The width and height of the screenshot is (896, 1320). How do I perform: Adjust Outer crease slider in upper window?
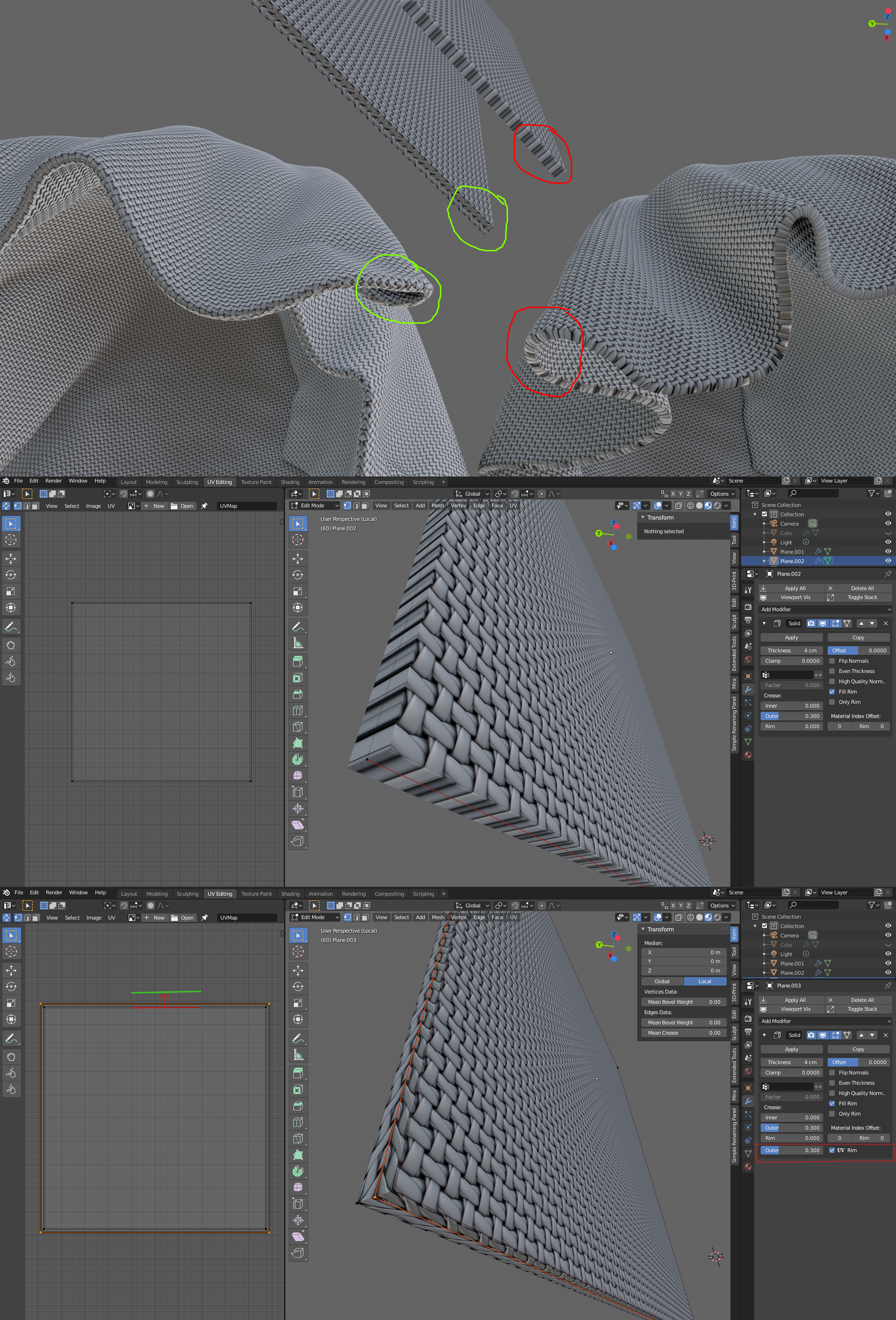click(x=791, y=715)
